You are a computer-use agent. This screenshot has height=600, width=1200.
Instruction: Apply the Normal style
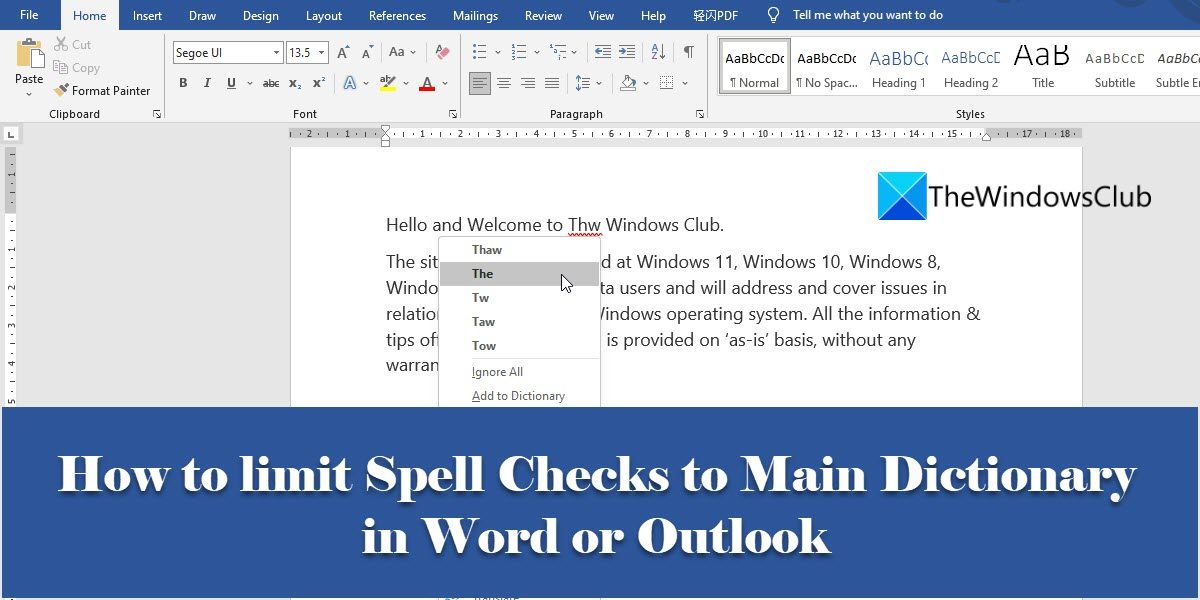755,67
